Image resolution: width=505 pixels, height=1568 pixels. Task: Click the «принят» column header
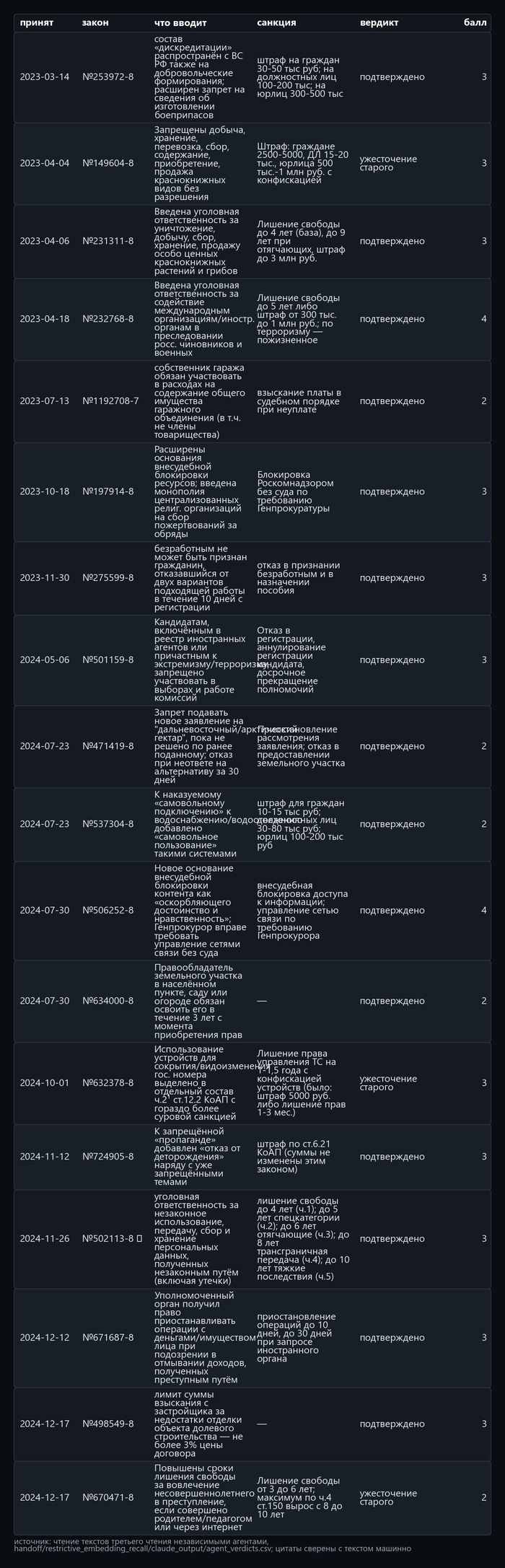[x=36, y=22]
